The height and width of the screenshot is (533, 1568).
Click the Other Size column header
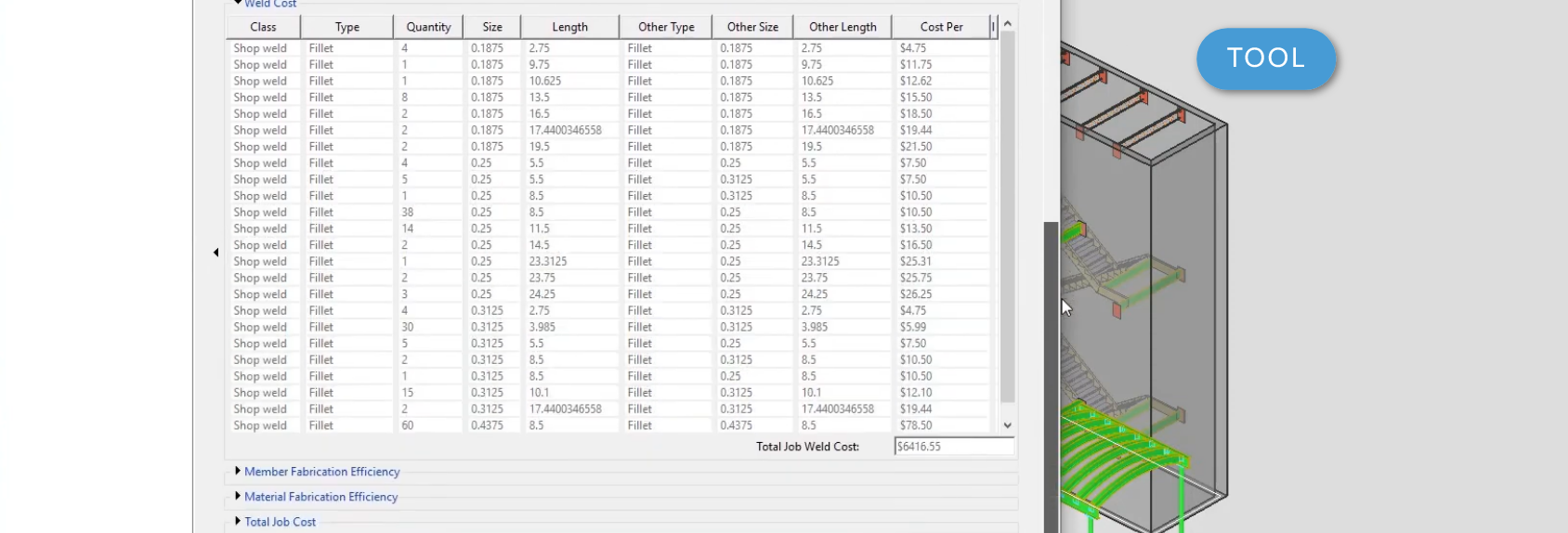(752, 27)
